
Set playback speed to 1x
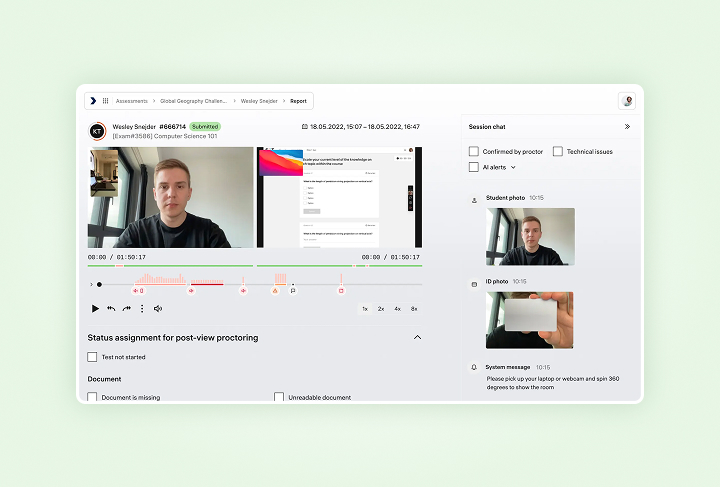click(365, 309)
